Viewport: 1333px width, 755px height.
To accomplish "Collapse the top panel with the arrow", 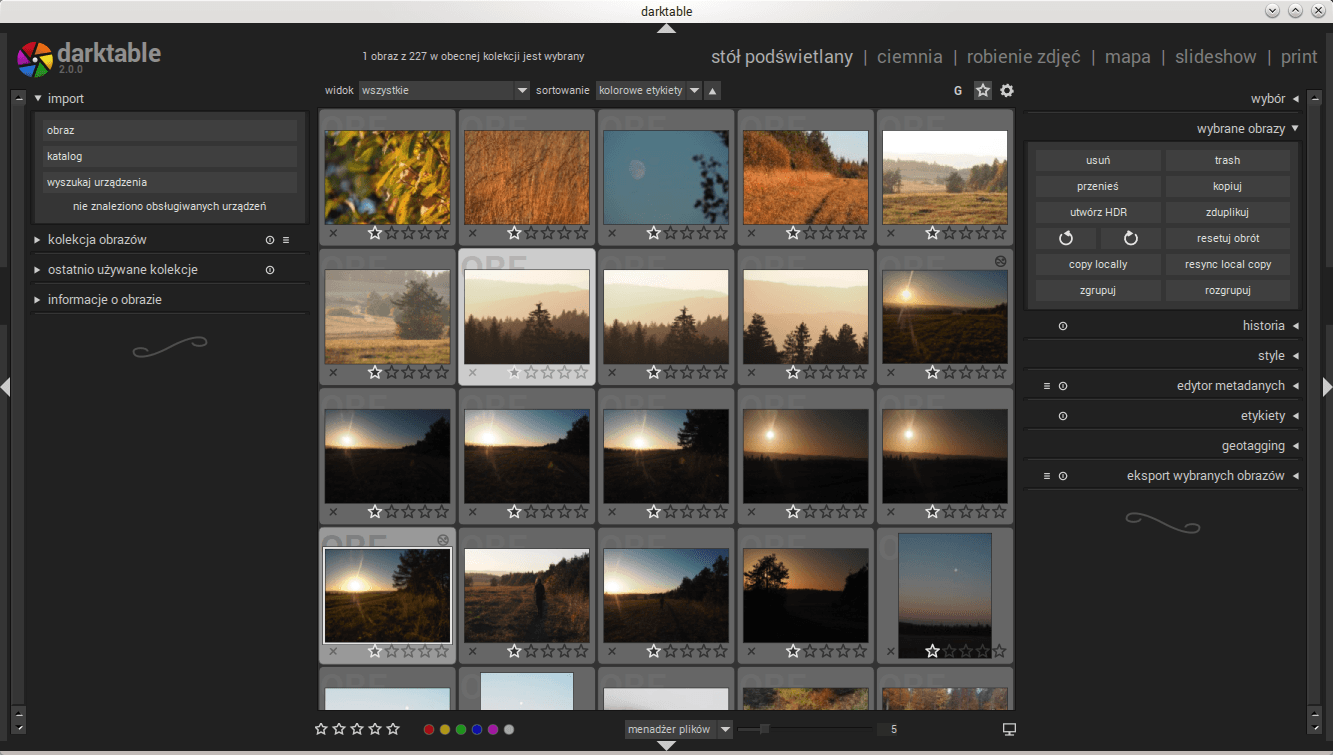I will (666, 28).
